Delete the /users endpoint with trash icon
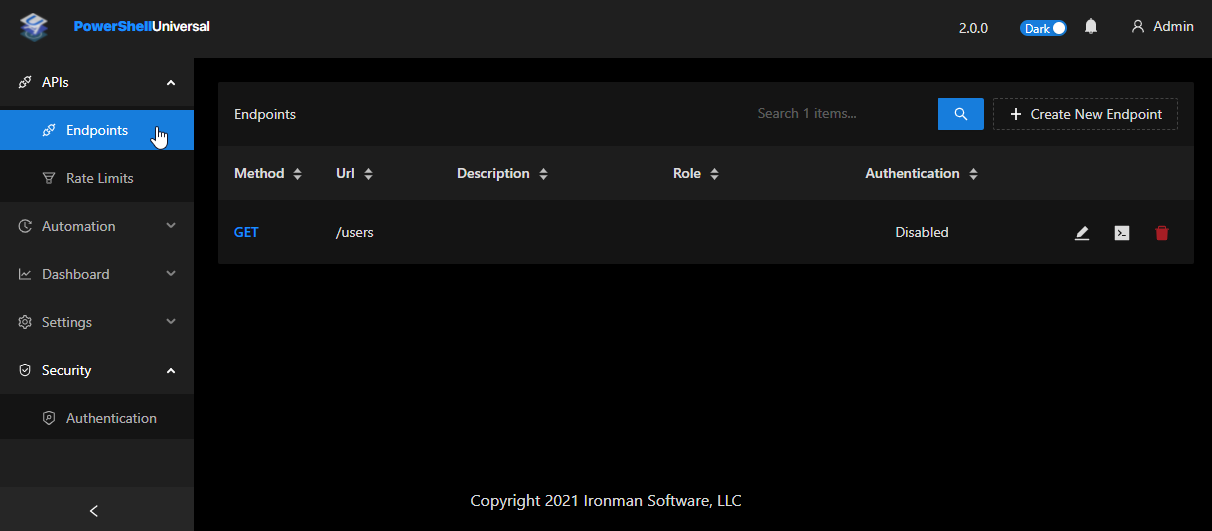1212x531 pixels. pyautogui.click(x=1161, y=233)
